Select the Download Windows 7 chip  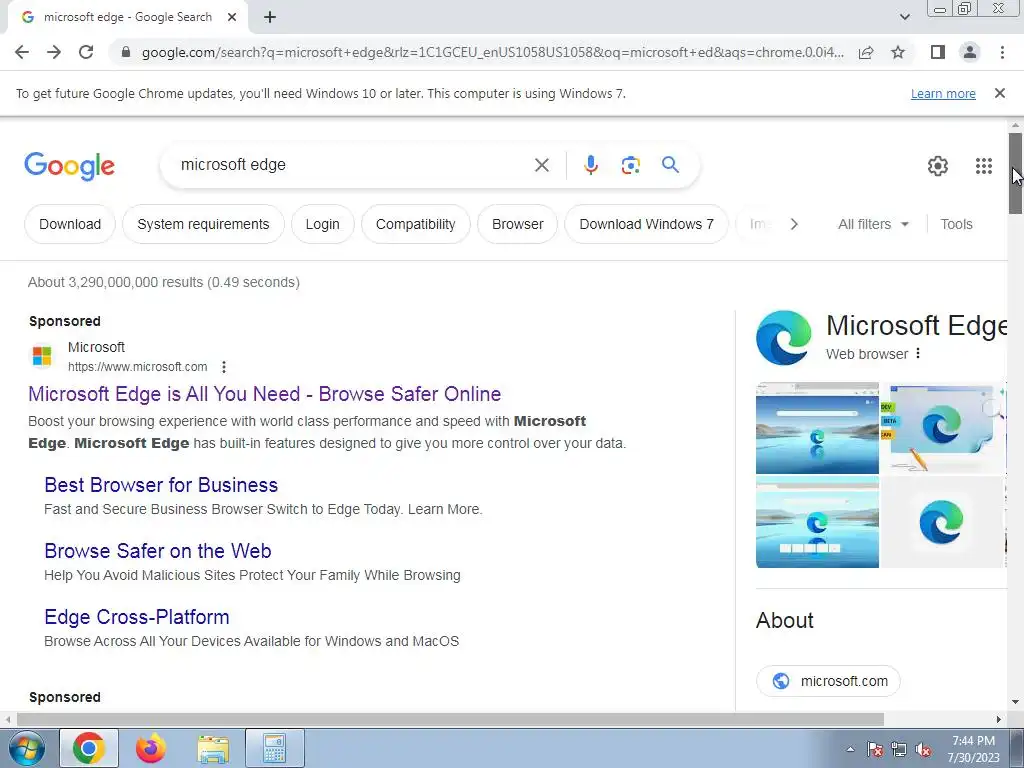click(x=647, y=224)
